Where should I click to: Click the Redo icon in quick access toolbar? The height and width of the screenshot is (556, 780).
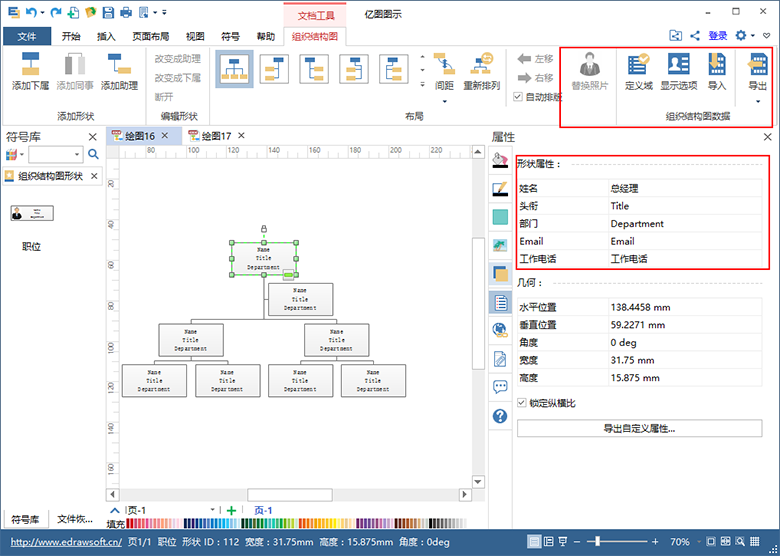click(x=56, y=12)
